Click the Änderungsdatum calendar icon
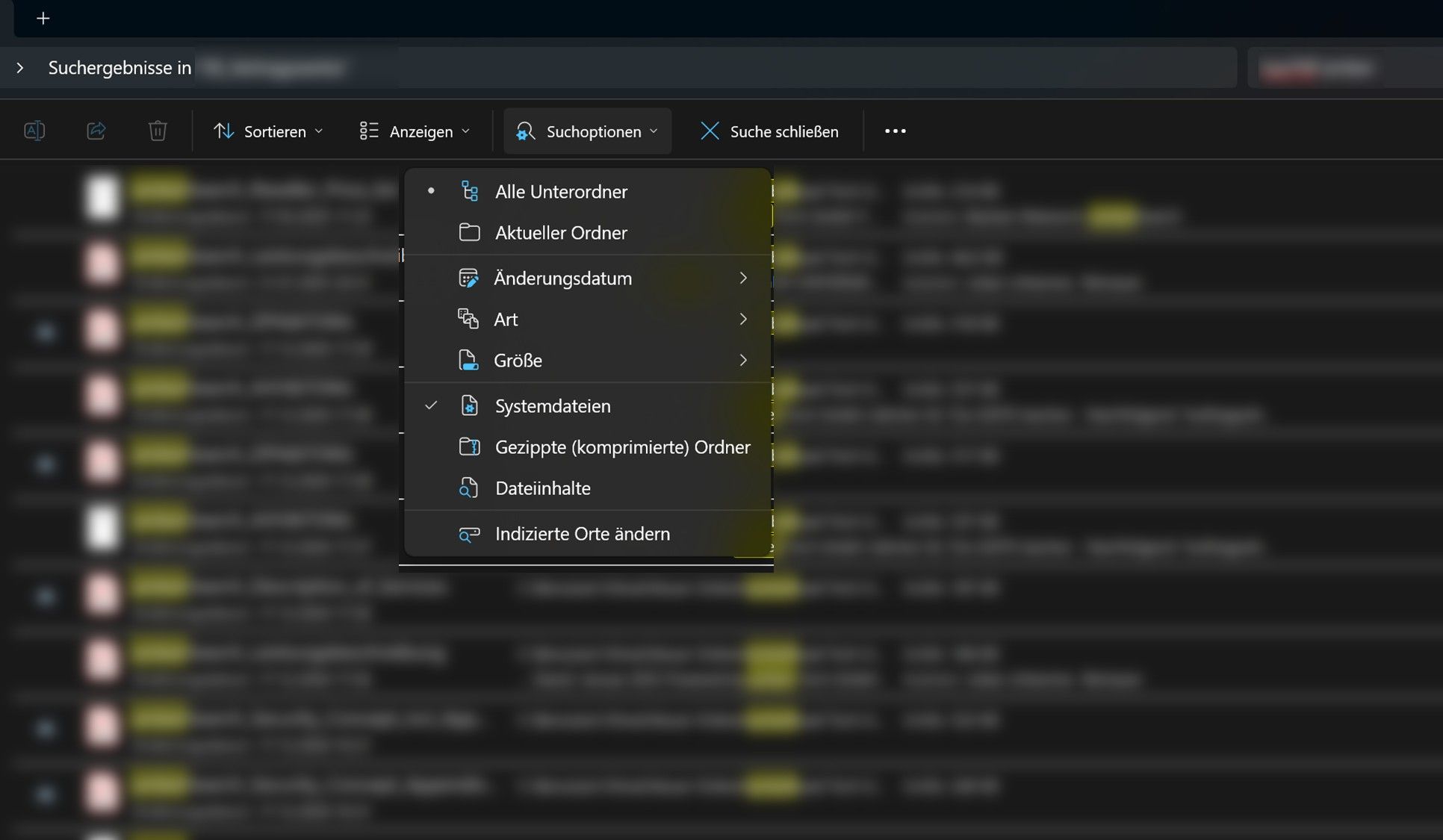 tap(468, 278)
